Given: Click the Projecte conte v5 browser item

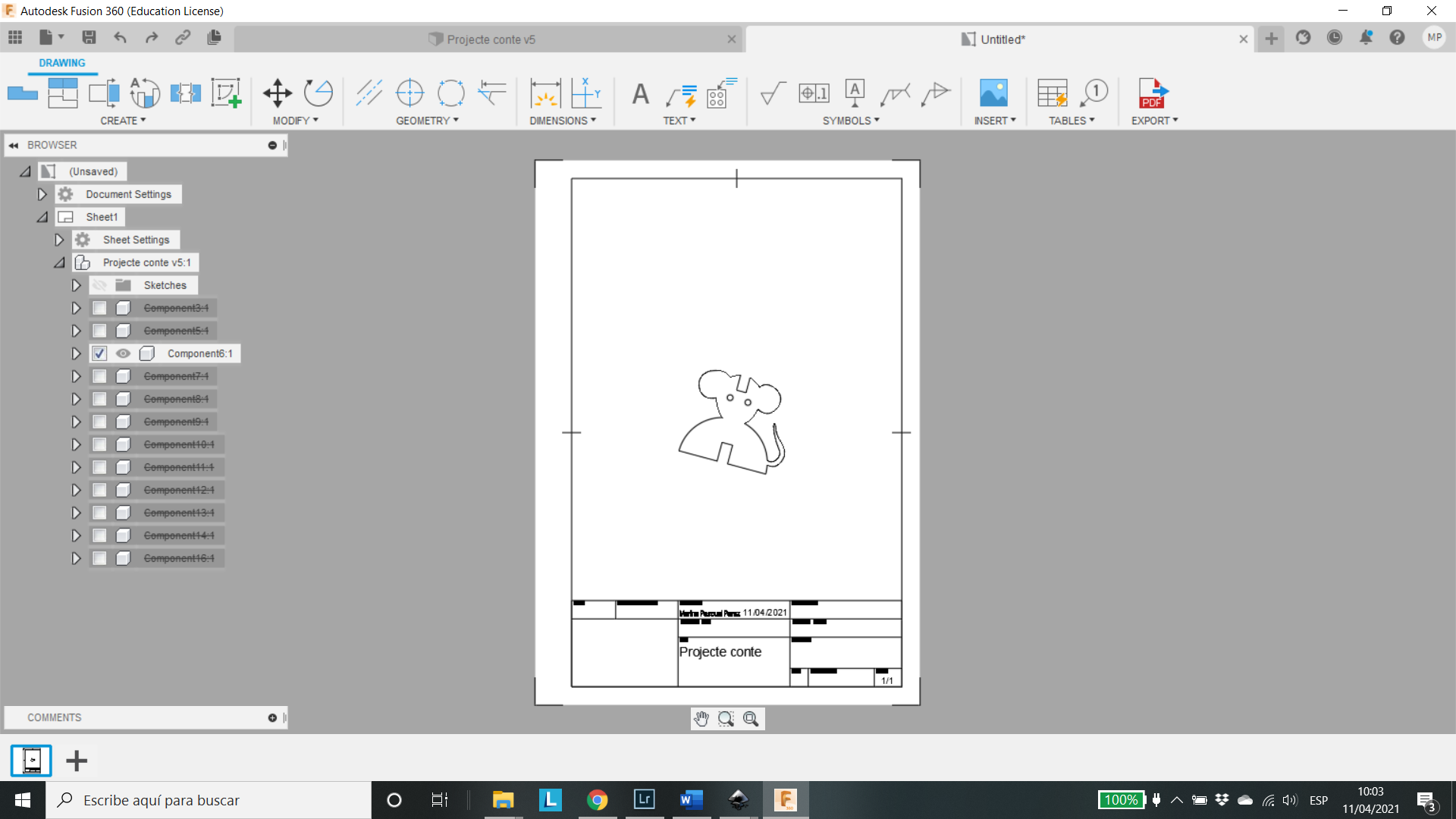Looking at the screenshot, I should click(x=147, y=262).
